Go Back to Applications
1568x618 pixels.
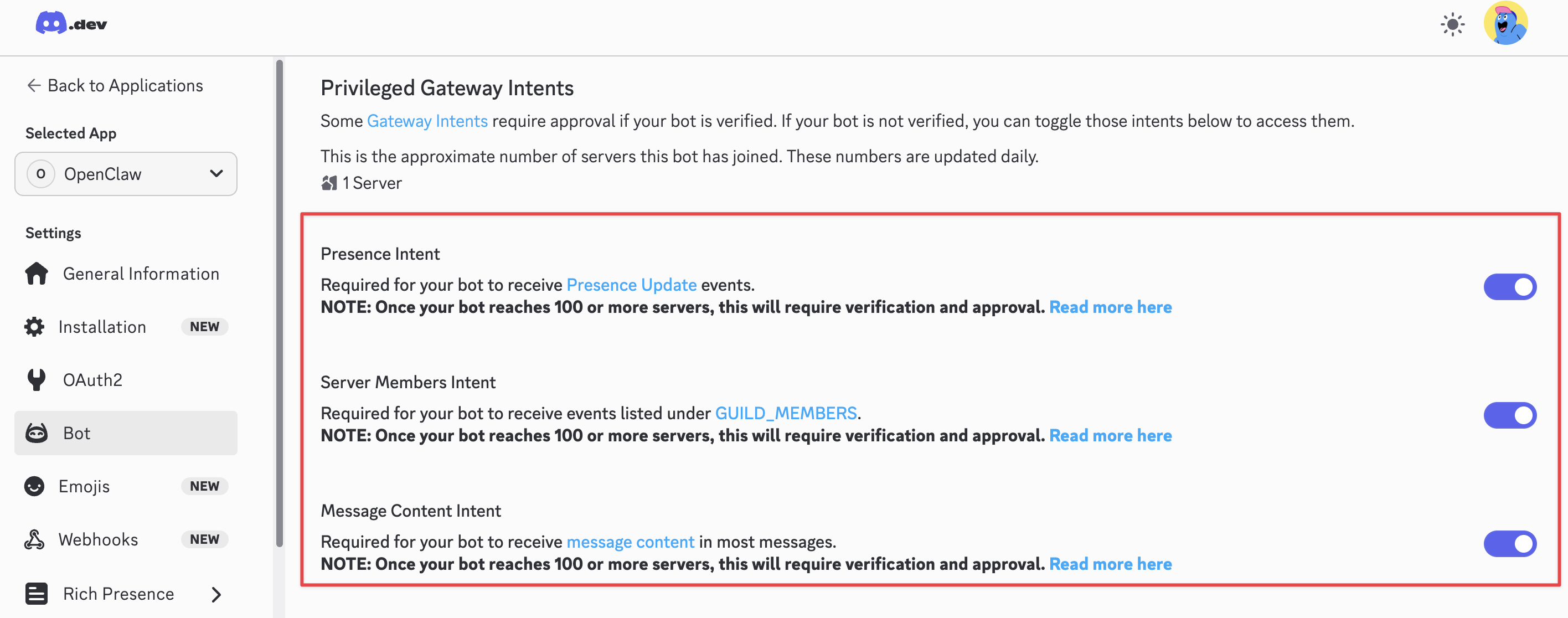coord(115,86)
